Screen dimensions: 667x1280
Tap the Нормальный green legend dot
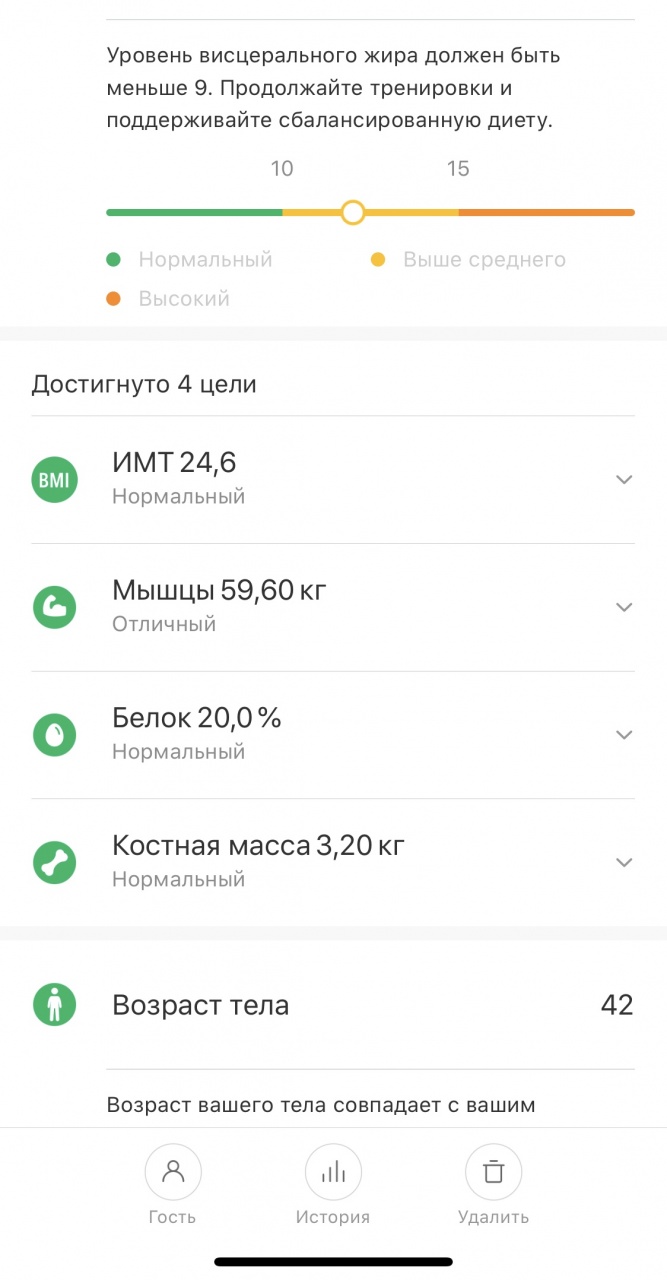tap(114, 260)
